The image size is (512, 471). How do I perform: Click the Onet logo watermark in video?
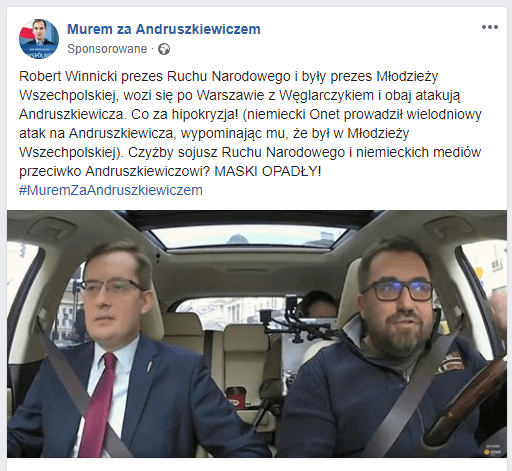click(494, 452)
